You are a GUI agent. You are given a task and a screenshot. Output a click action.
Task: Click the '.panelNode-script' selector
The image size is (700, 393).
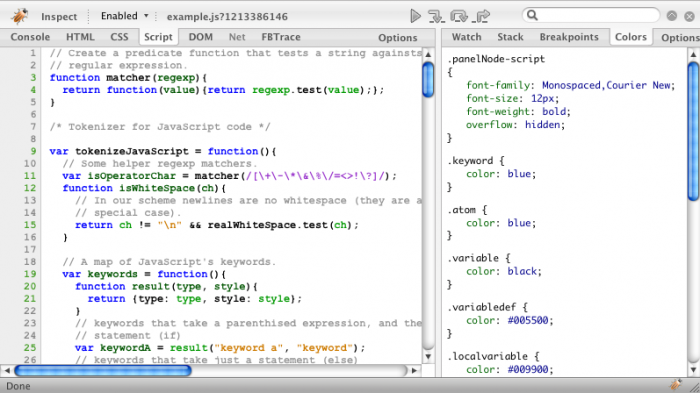496,59
